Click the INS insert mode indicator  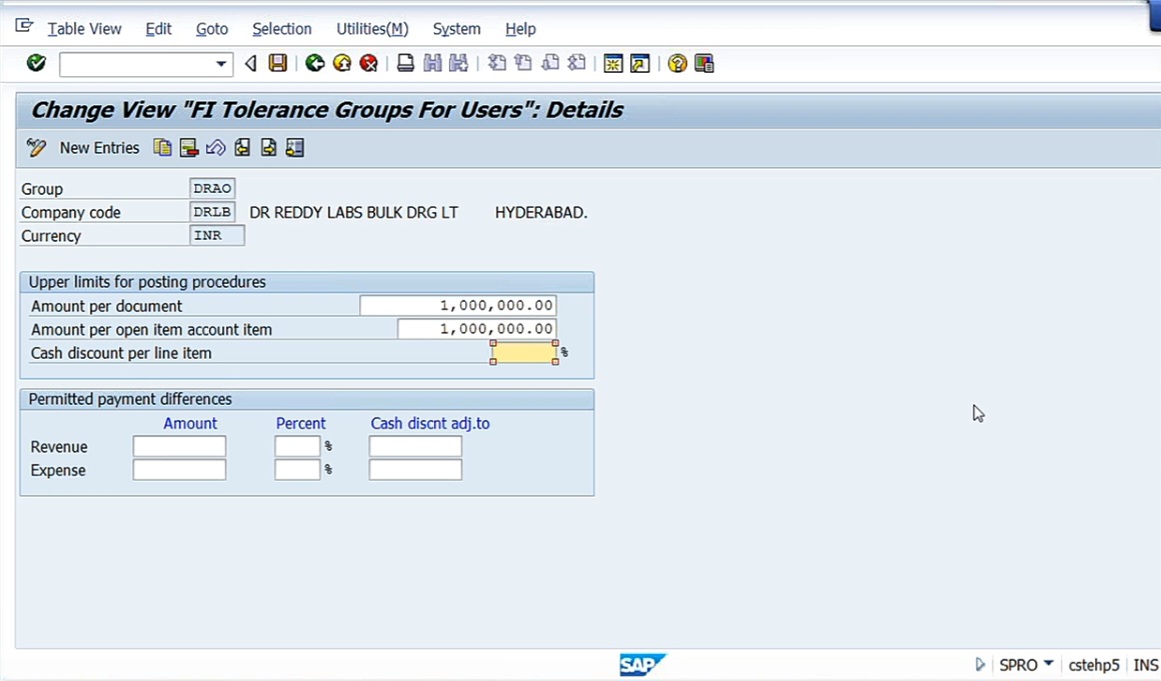coord(1145,665)
